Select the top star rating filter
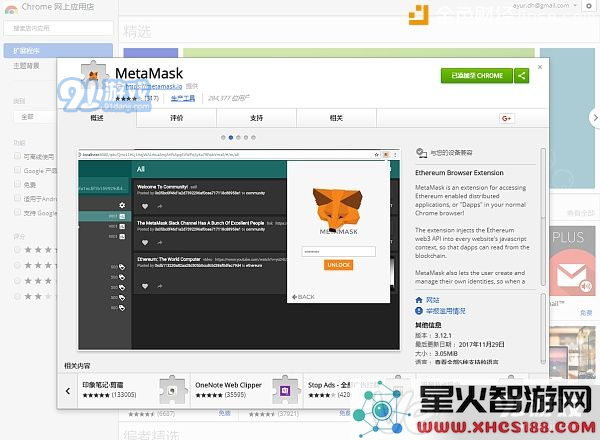 (17, 250)
